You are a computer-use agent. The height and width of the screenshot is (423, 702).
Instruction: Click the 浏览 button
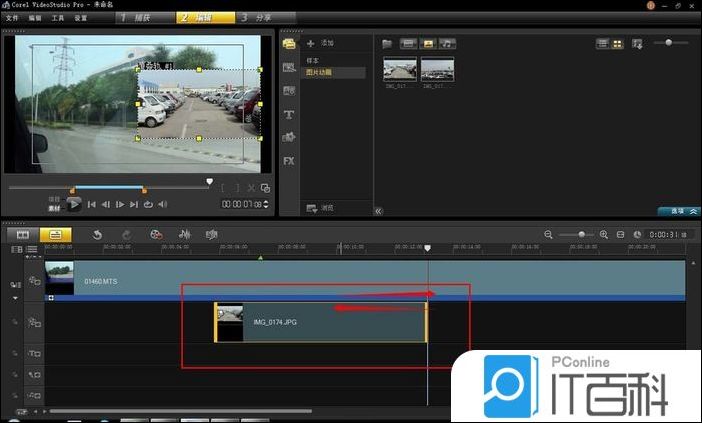pyautogui.click(x=321, y=207)
